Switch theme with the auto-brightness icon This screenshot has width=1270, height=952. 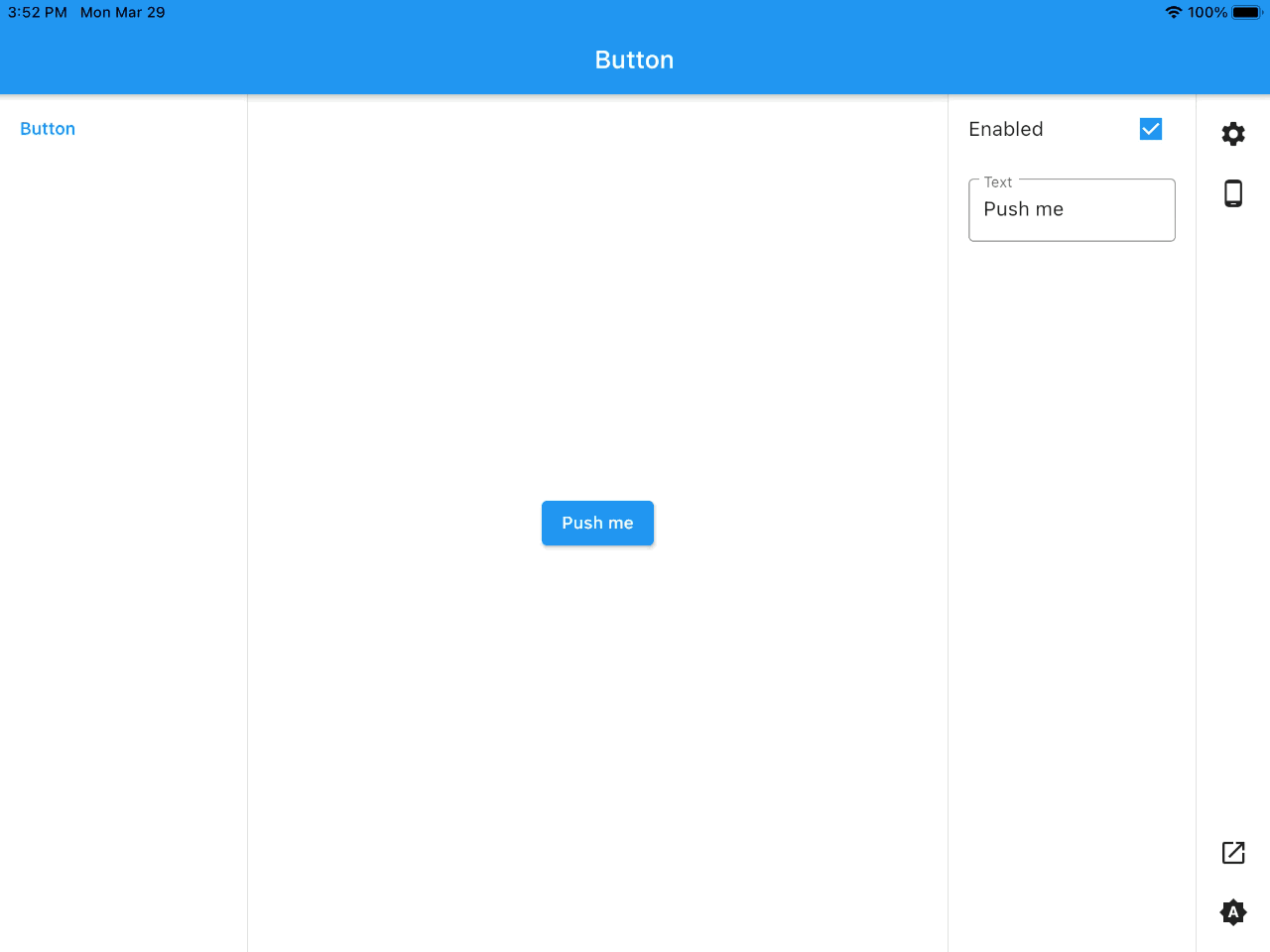tap(1233, 912)
